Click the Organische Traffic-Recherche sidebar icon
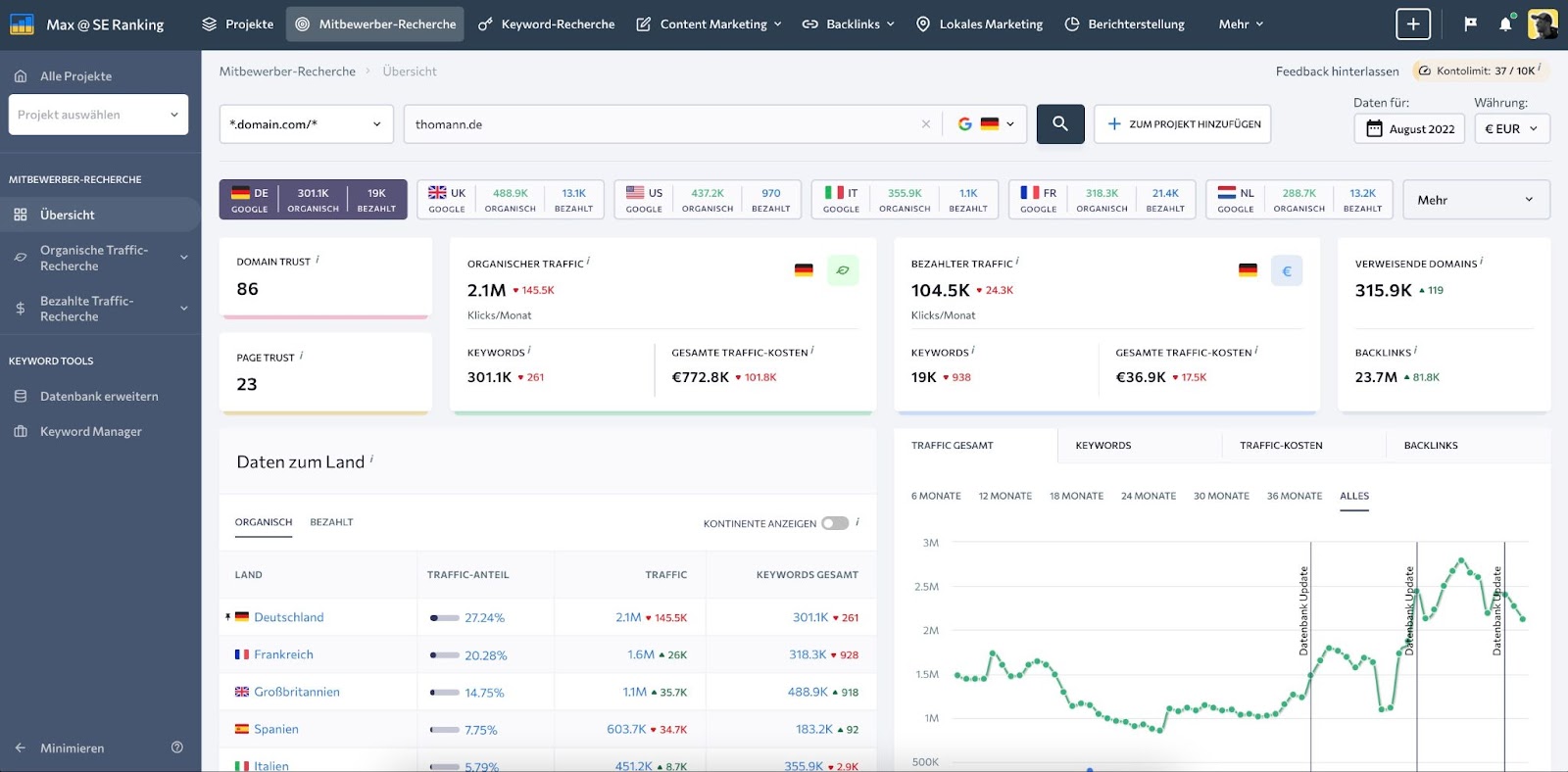This screenshot has width=1568, height=772. coord(21,258)
